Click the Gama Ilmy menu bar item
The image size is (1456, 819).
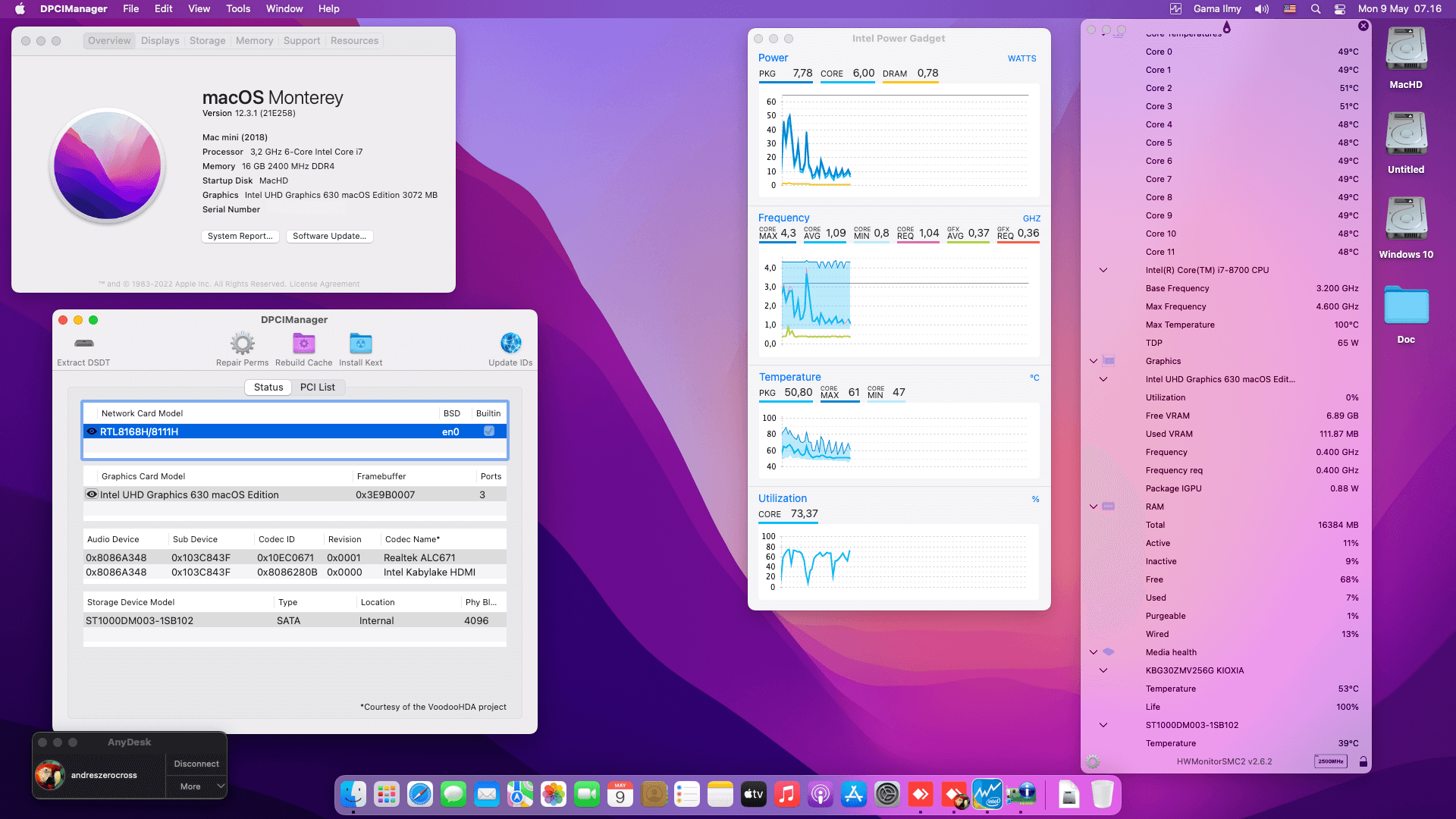coord(1217,9)
